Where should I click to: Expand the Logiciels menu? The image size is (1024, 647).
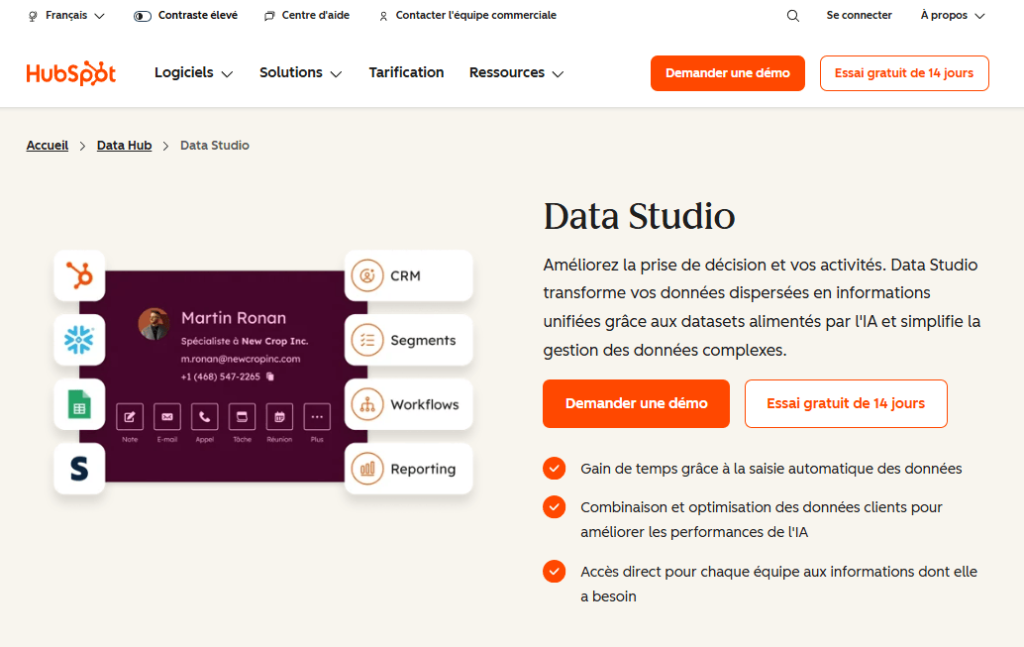tap(193, 72)
